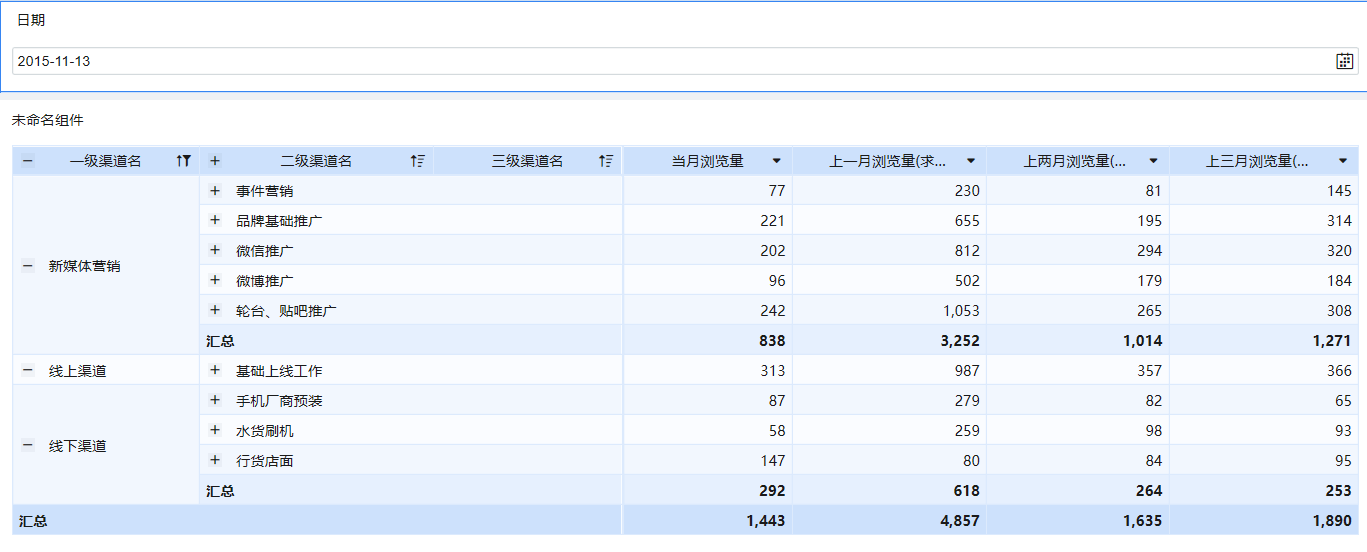Image resolution: width=1367 pixels, height=552 pixels.
Task: Click value 812 in 微信推广 row
Action: coord(967,251)
